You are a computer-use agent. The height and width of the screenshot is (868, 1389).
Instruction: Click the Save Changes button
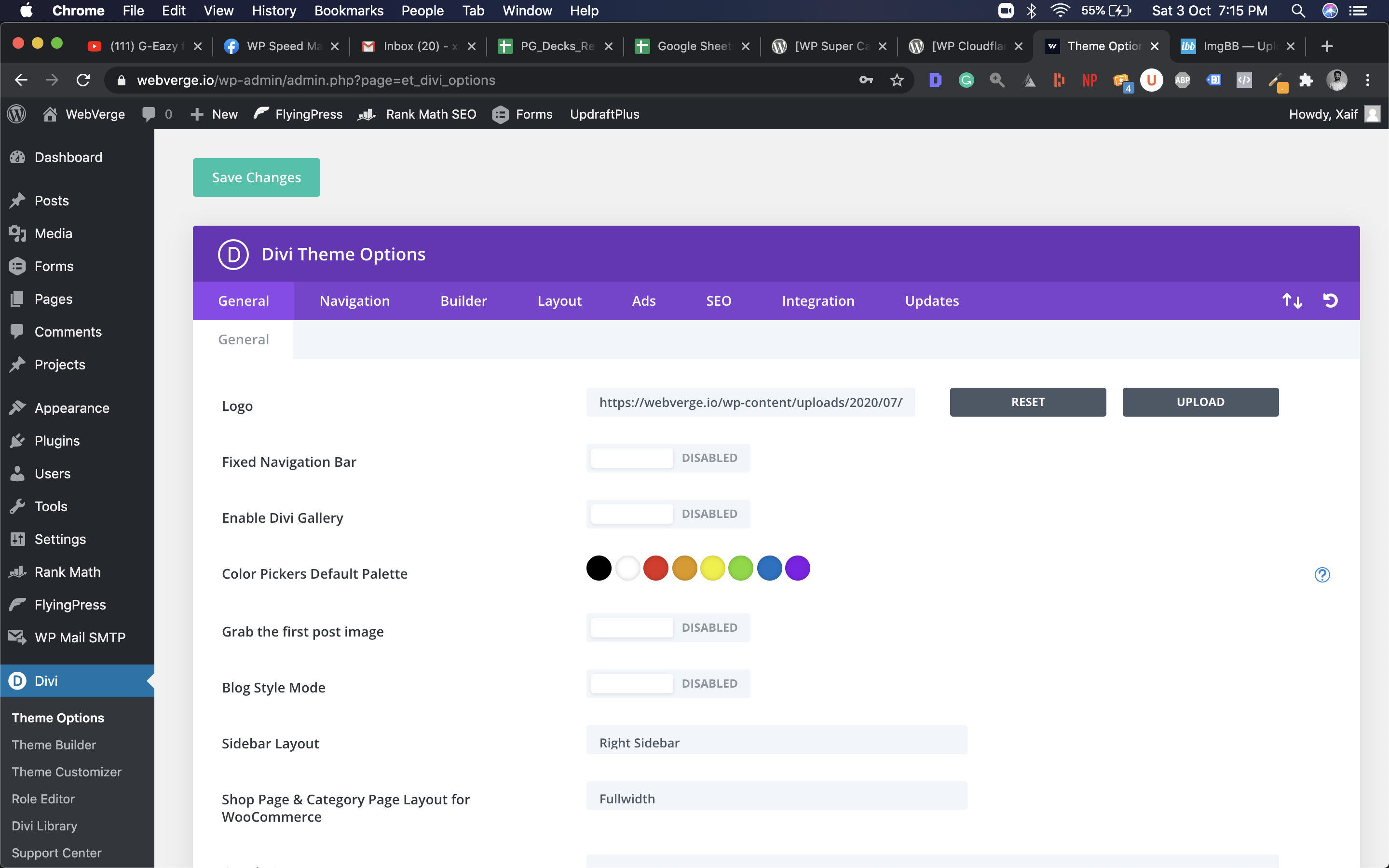[257, 177]
